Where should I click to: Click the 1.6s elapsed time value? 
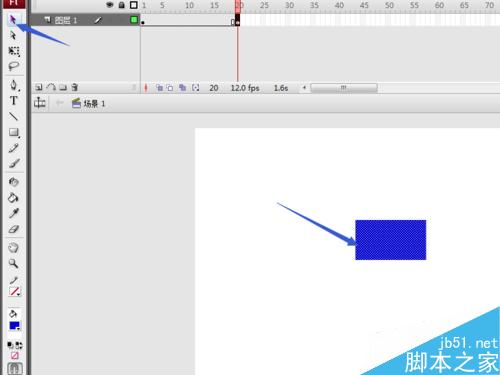pos(281,88)
